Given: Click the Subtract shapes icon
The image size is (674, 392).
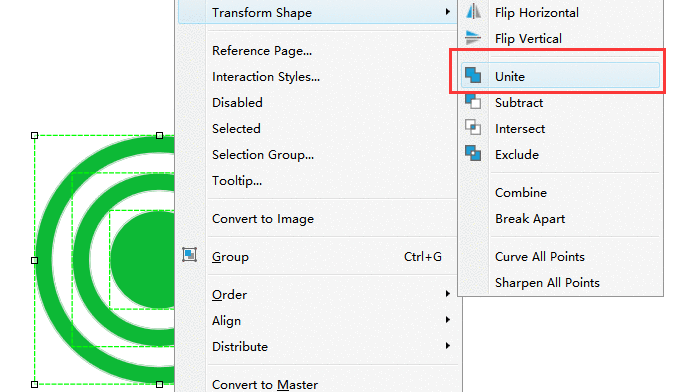Looking at the screenshot, I should 473,102.
